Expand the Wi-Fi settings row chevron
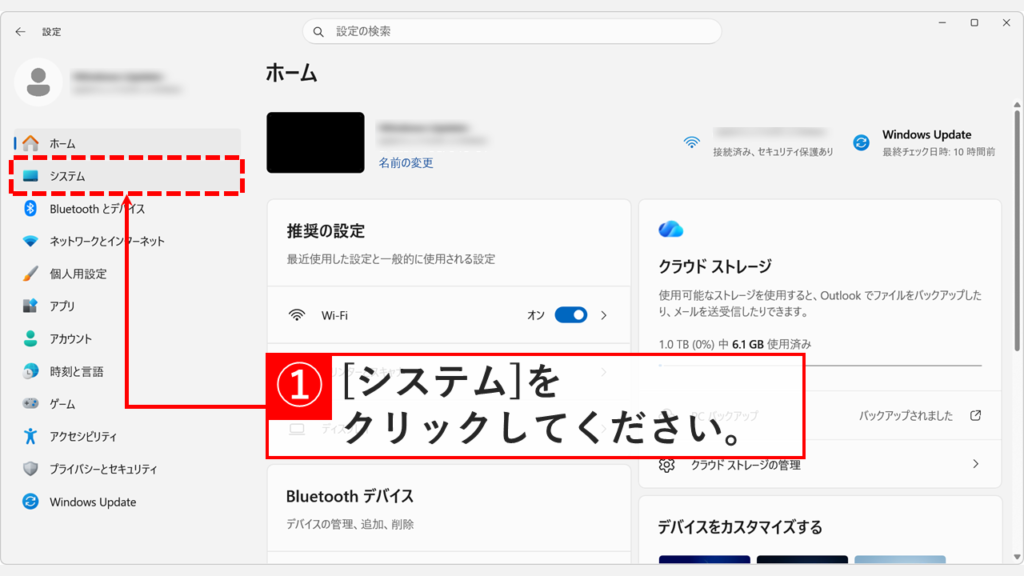 click(602, 314)
